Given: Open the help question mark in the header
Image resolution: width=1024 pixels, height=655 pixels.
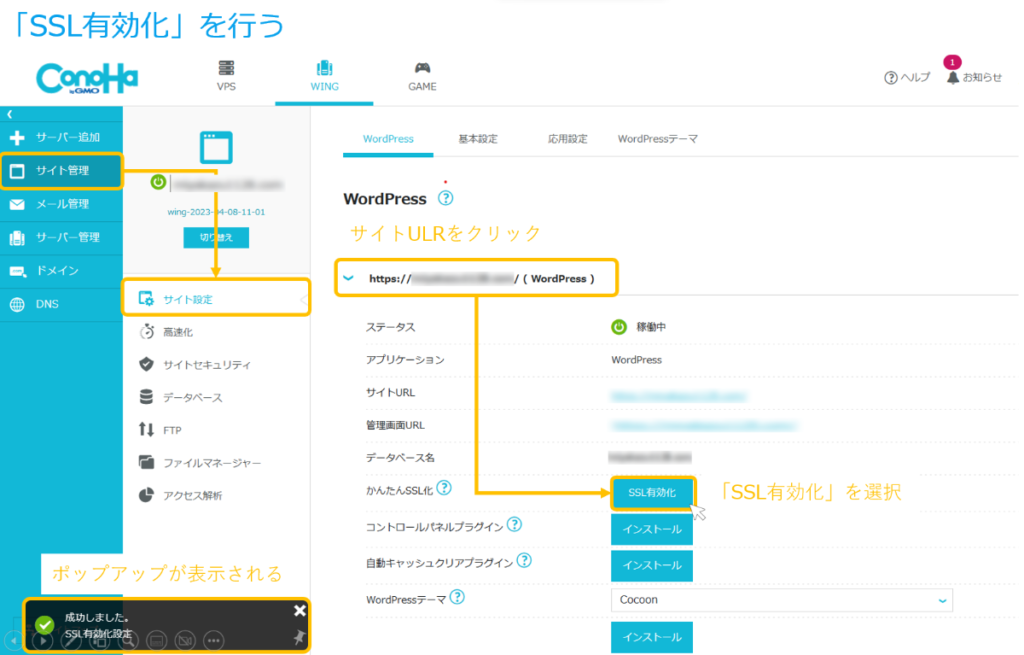Looking at the screenshot, I should [x=891, y=78].
